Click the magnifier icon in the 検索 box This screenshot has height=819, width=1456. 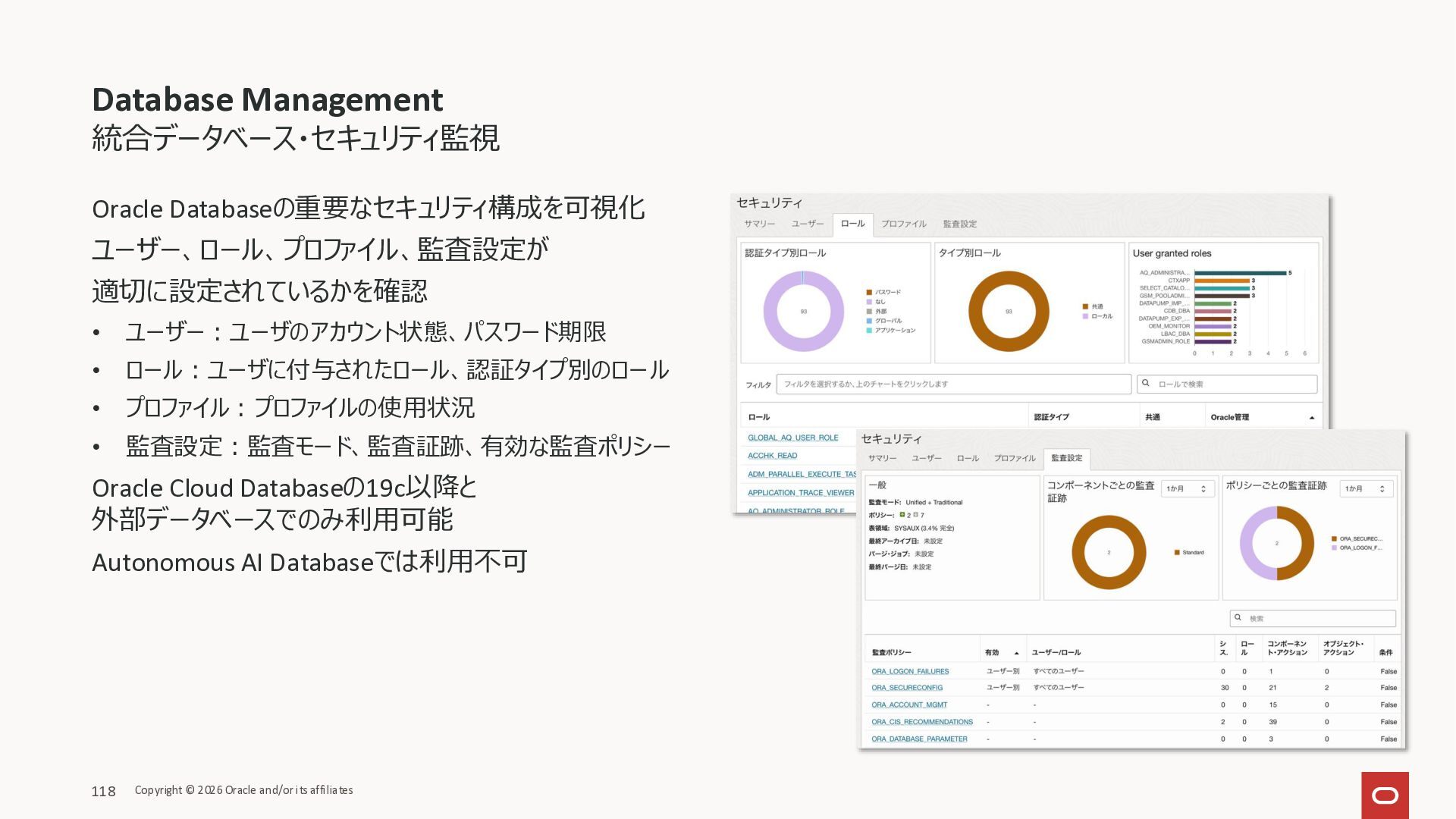(x=1238, y=618)
